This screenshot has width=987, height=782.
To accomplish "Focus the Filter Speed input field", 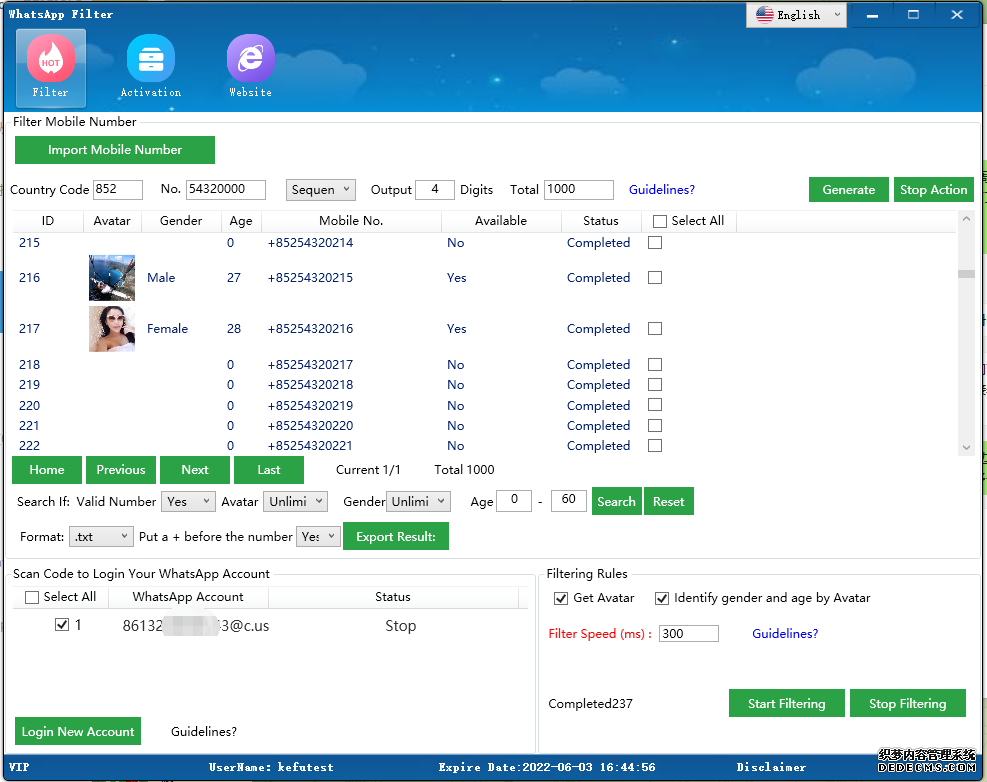I will pos(688,634).
